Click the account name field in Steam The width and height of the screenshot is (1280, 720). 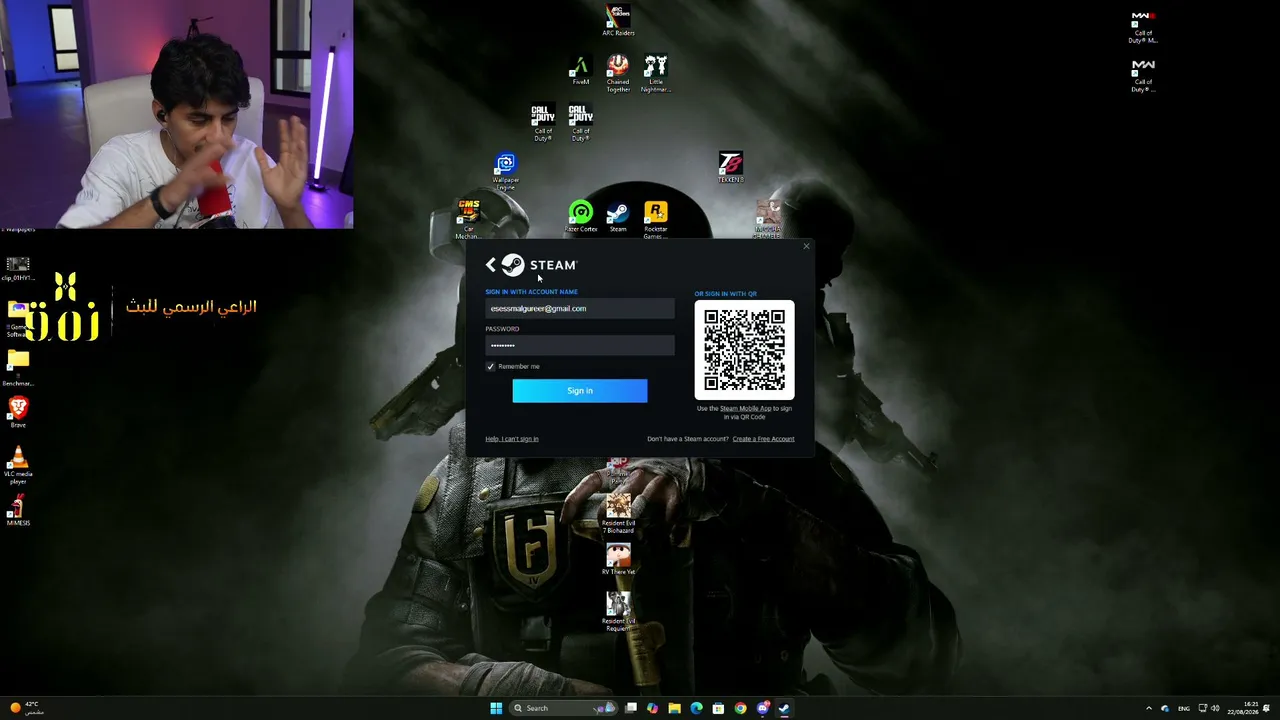point(580,309)
